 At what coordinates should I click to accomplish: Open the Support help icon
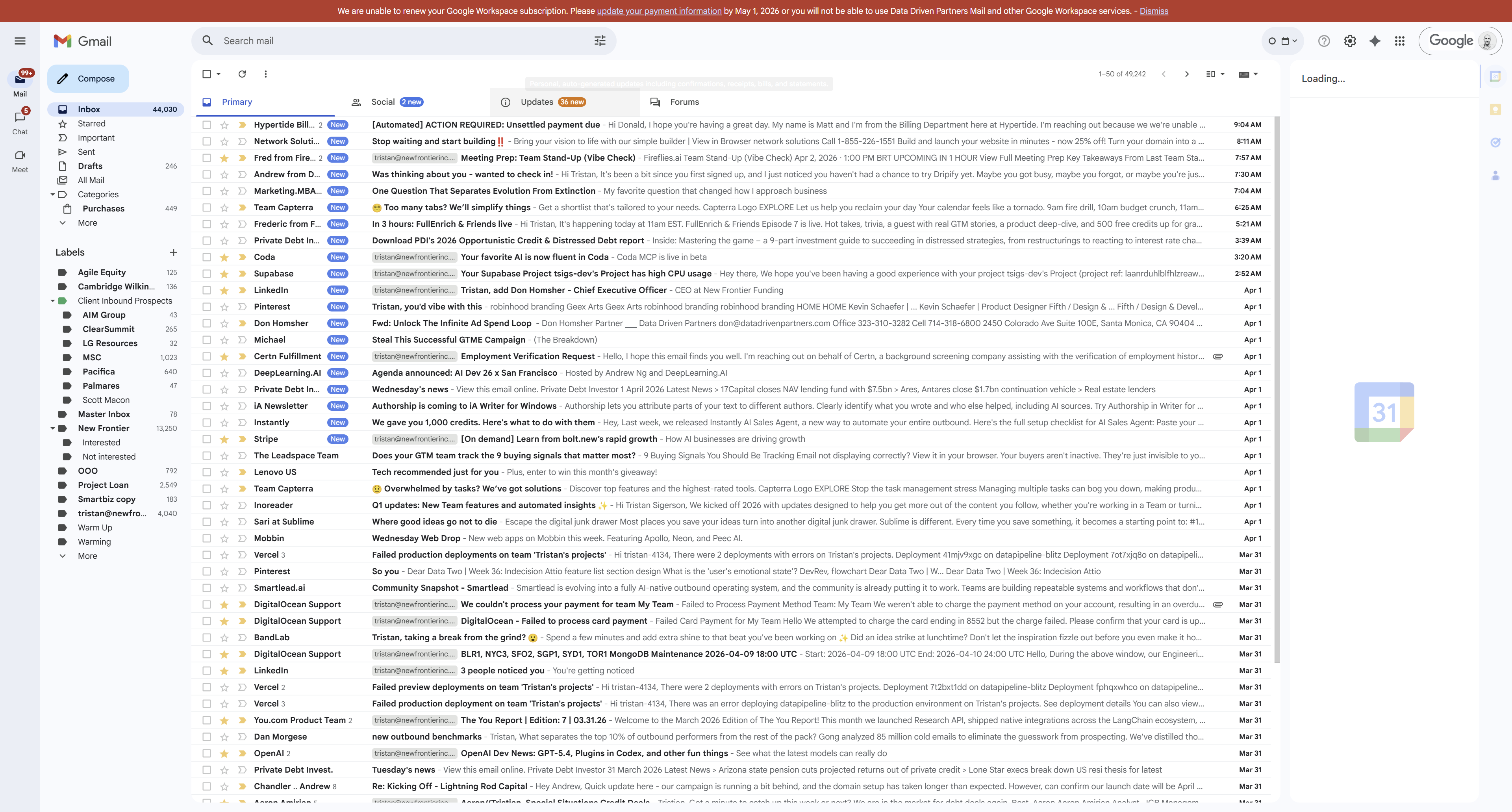[x=1323, y=41]
